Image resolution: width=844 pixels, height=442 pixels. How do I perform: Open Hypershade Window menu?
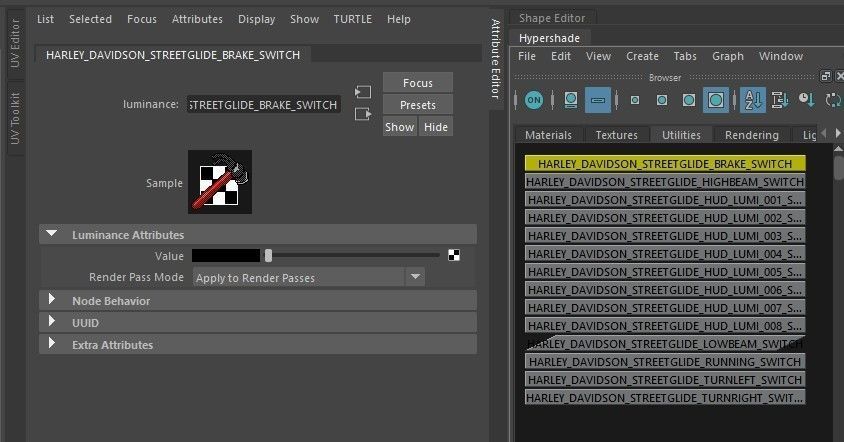[780, 56]
